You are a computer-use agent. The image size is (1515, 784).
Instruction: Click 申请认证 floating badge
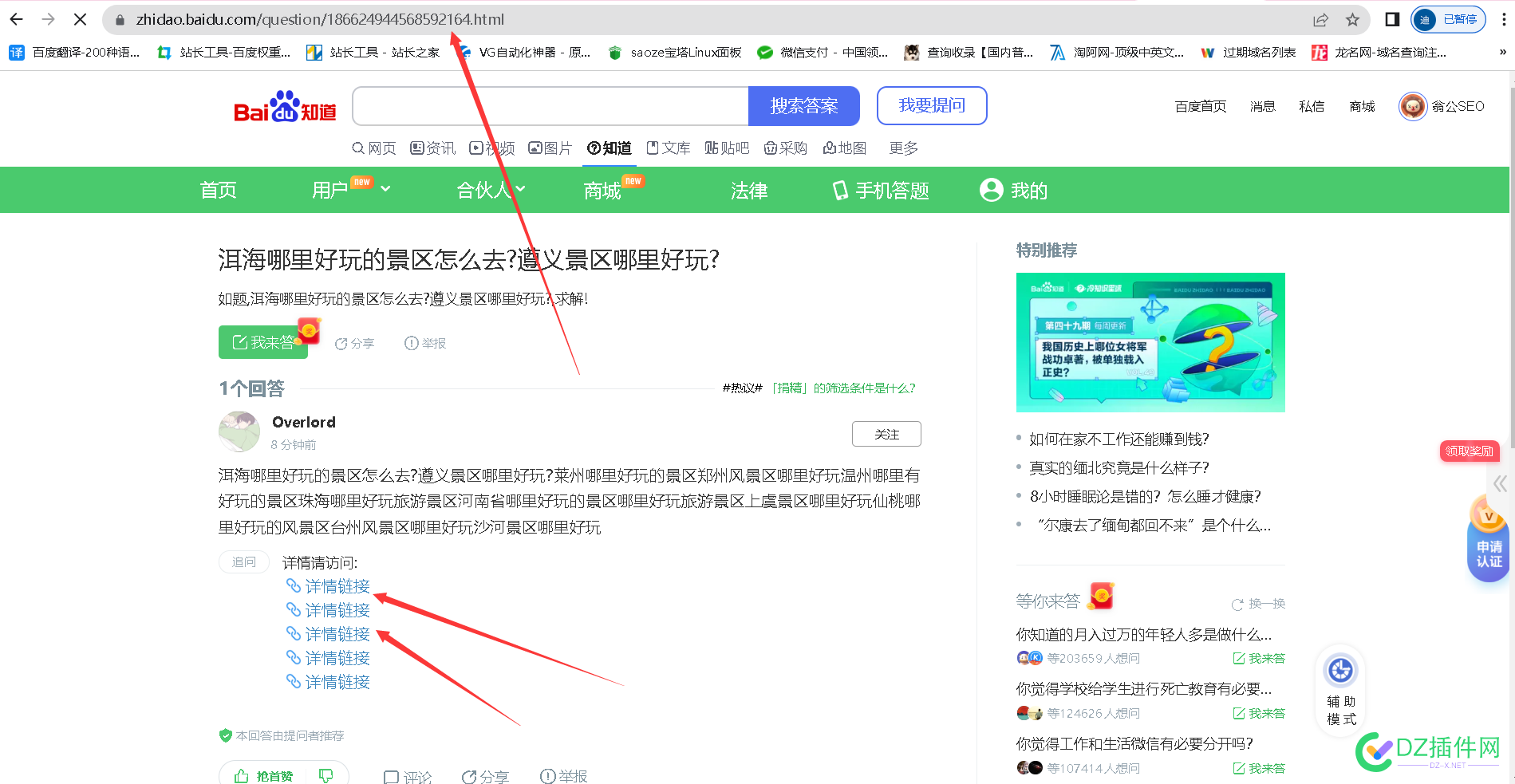pos(1489,538)
